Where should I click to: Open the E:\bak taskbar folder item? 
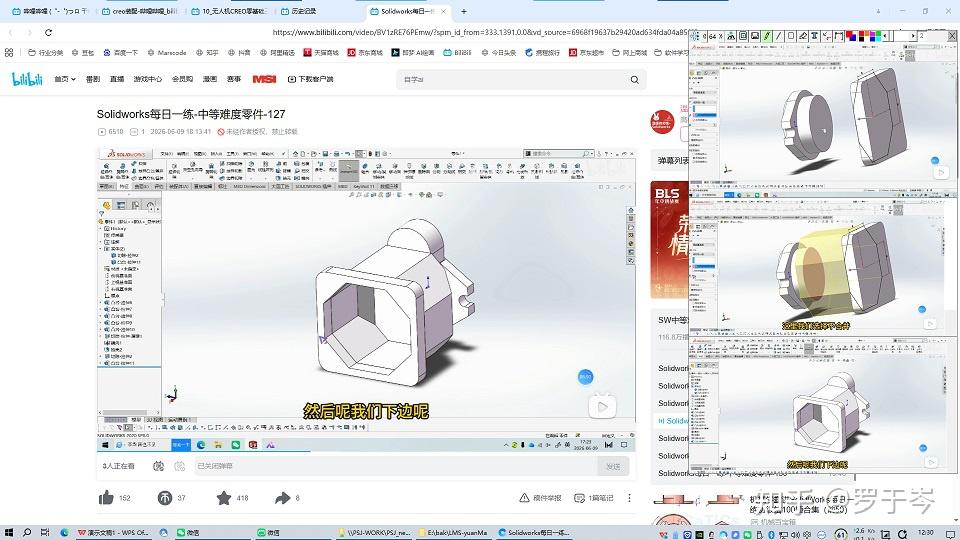coord(453,533)
